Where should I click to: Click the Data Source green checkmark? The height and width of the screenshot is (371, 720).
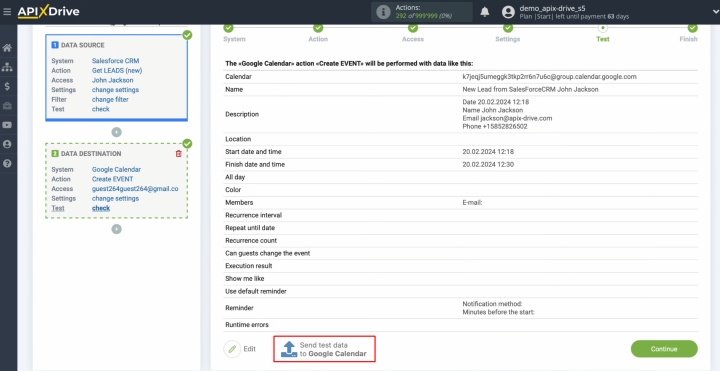pos(187,35)
